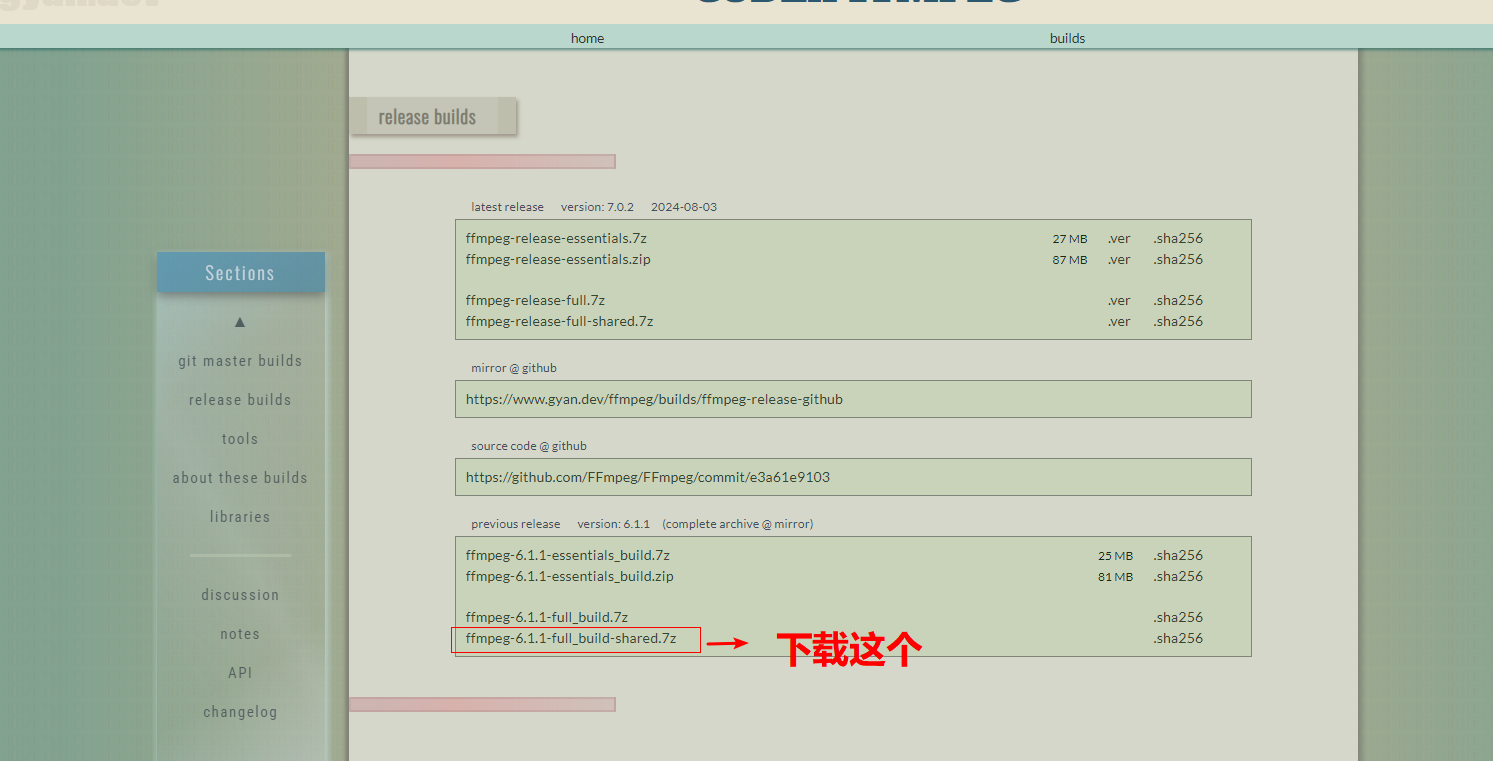
Task: Click the Sections panel header
Action: click(x=240, y=273)
